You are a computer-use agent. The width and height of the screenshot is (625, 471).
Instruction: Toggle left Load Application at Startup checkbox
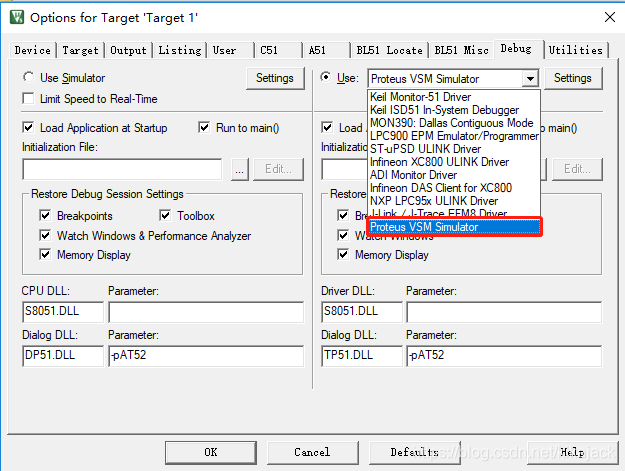click(28, 128)
